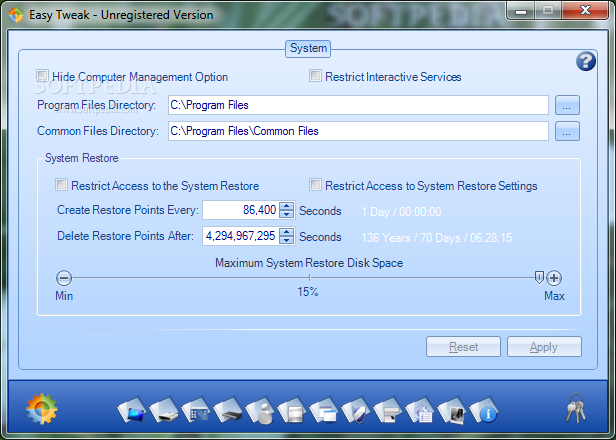Decrease disk space with minus icon
This screenshot has height=440, width=616.
pyautogui.click(x=64, y=278)
